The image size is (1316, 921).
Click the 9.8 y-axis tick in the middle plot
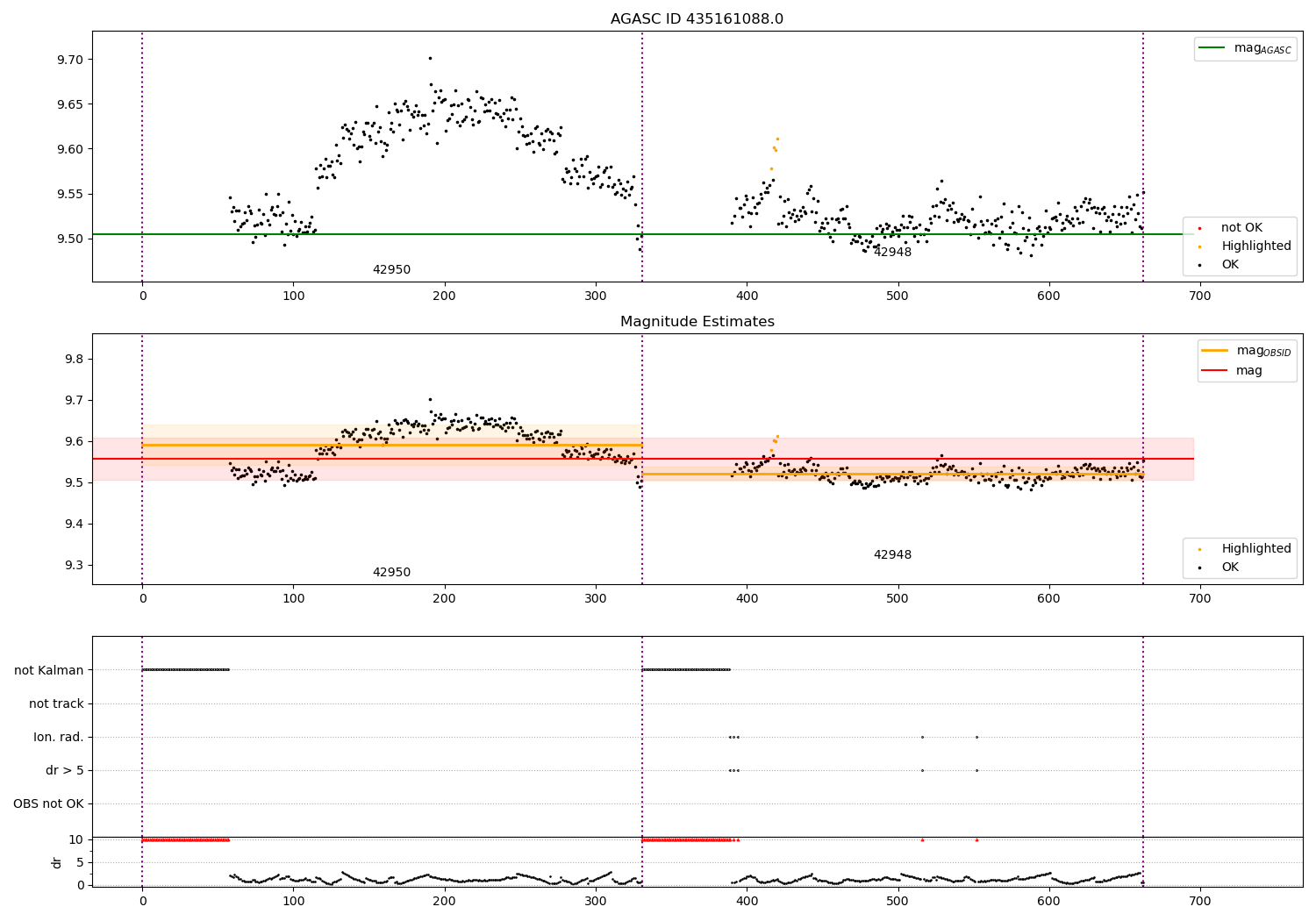click(x=74, y=360)
